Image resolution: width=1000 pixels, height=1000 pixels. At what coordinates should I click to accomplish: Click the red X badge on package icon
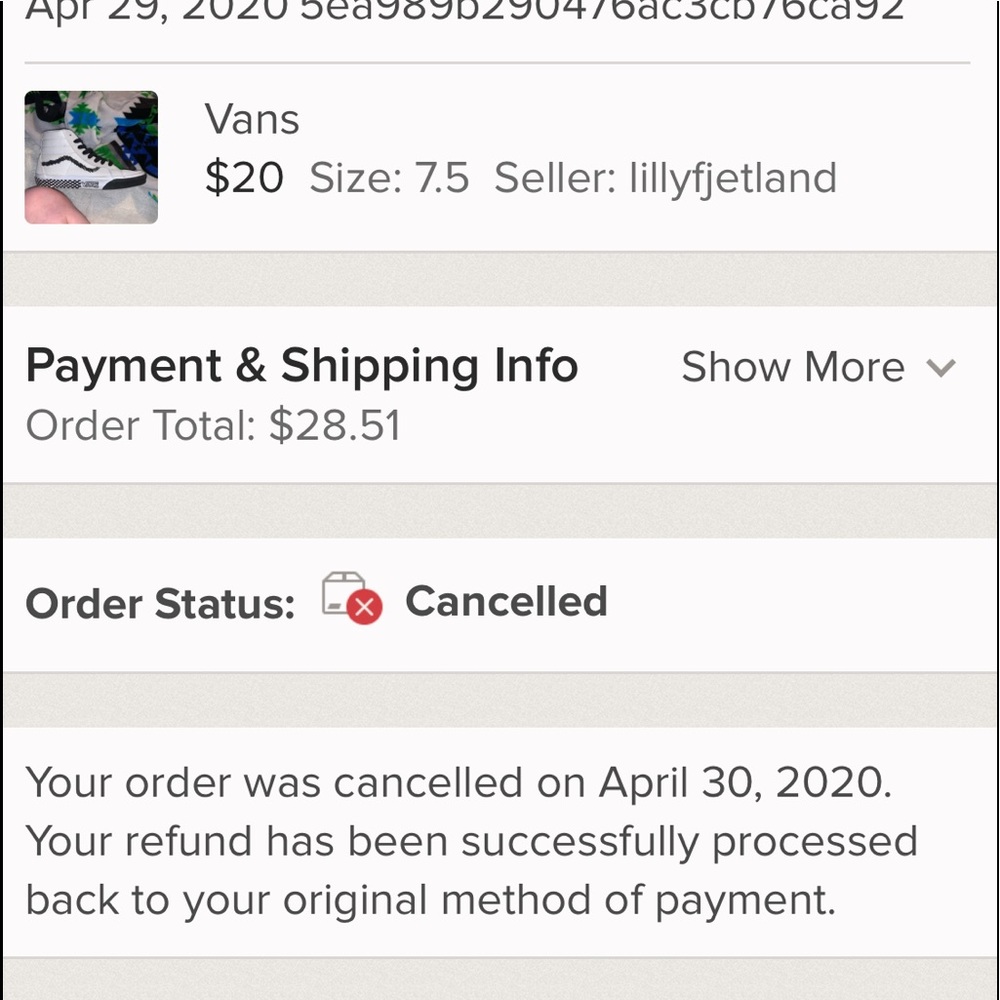365,607
